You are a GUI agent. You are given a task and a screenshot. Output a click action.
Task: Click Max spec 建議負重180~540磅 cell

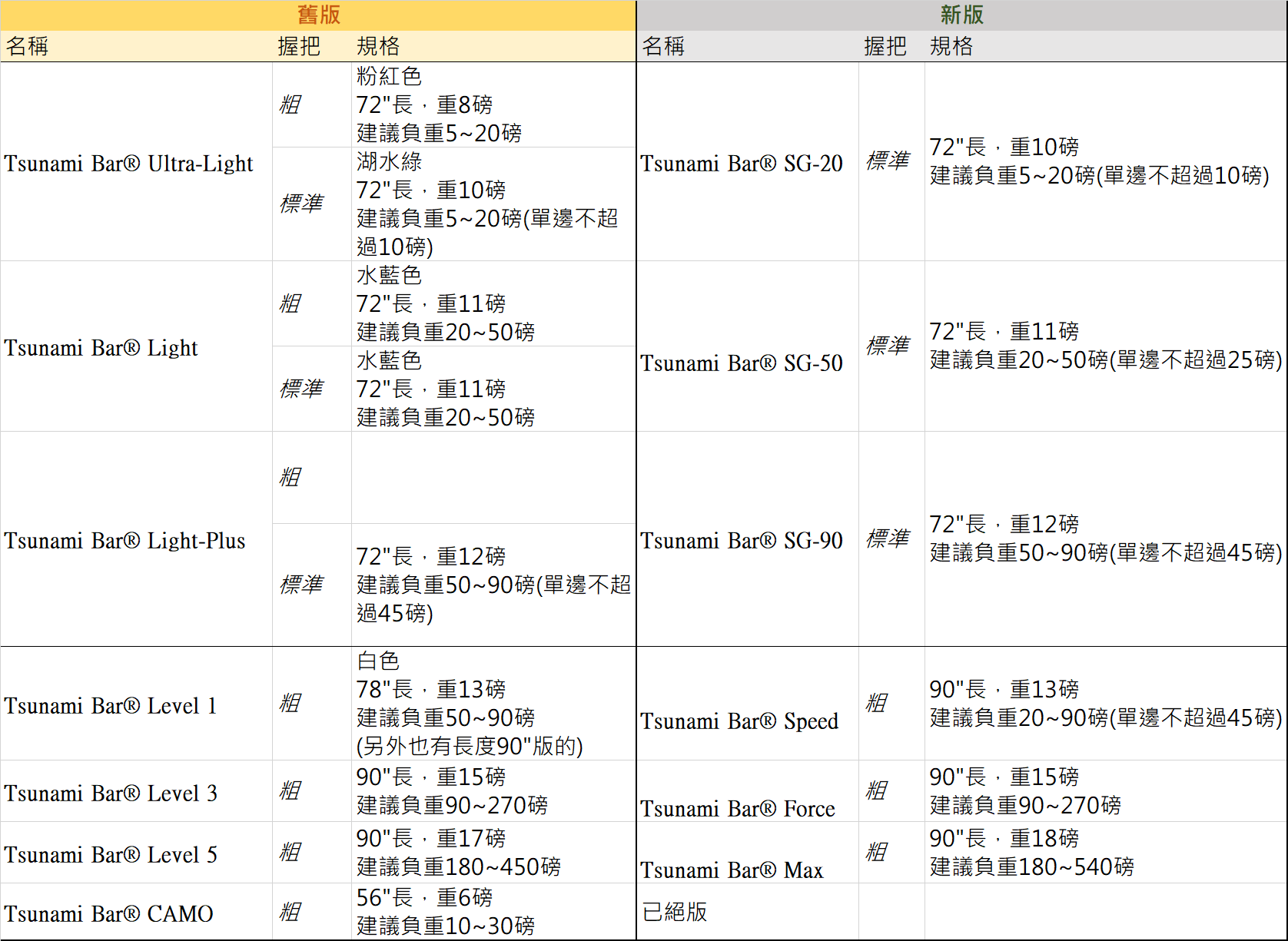pyautogui.click(x=1106, y=853)
